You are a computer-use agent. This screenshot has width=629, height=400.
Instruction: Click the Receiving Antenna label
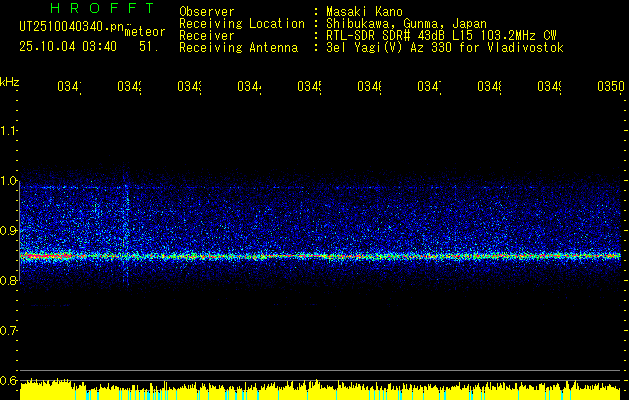point(239,48)
